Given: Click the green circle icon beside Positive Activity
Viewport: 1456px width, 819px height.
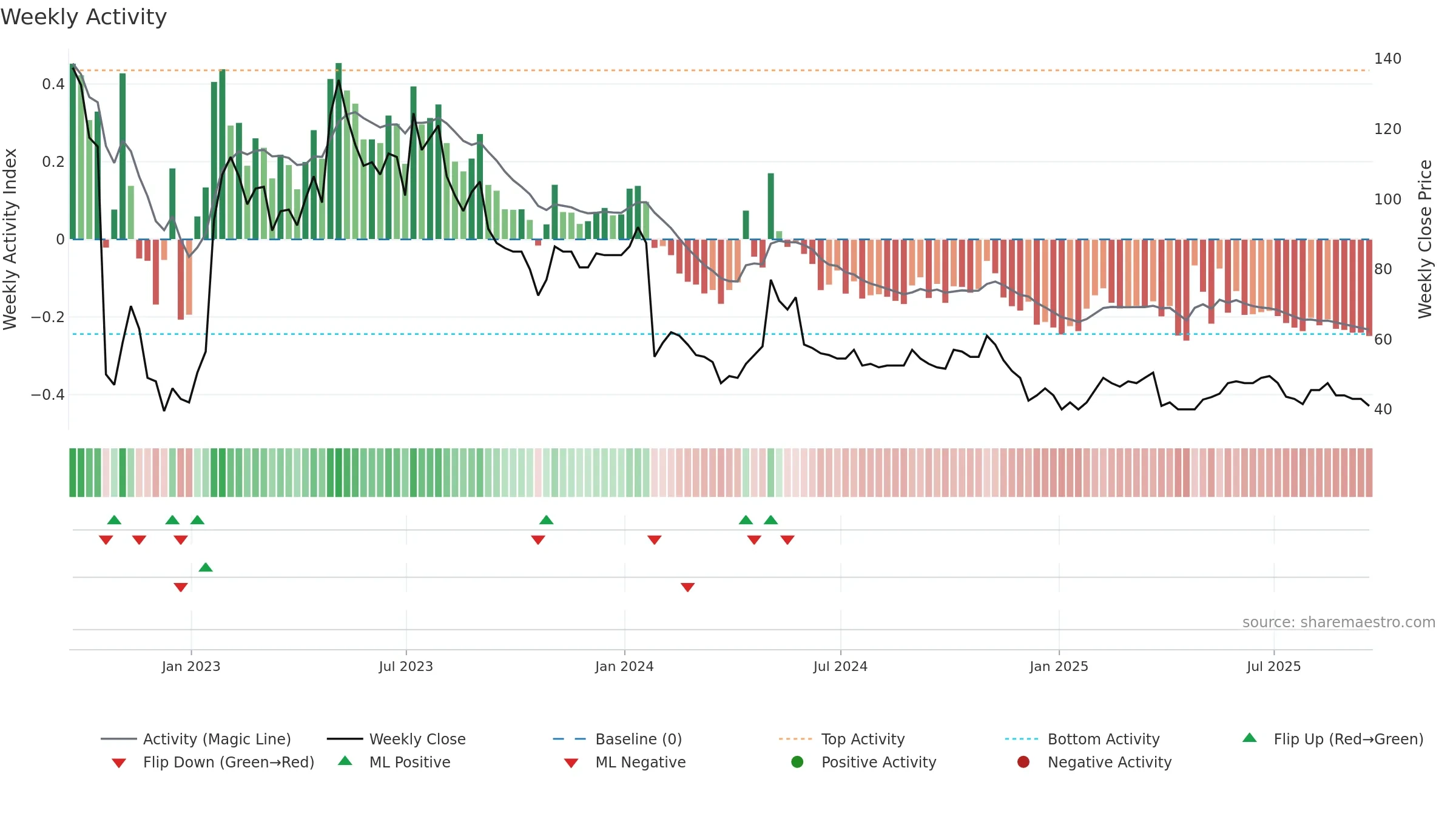Looking at the screenshot, I should [x=798, y=762].
